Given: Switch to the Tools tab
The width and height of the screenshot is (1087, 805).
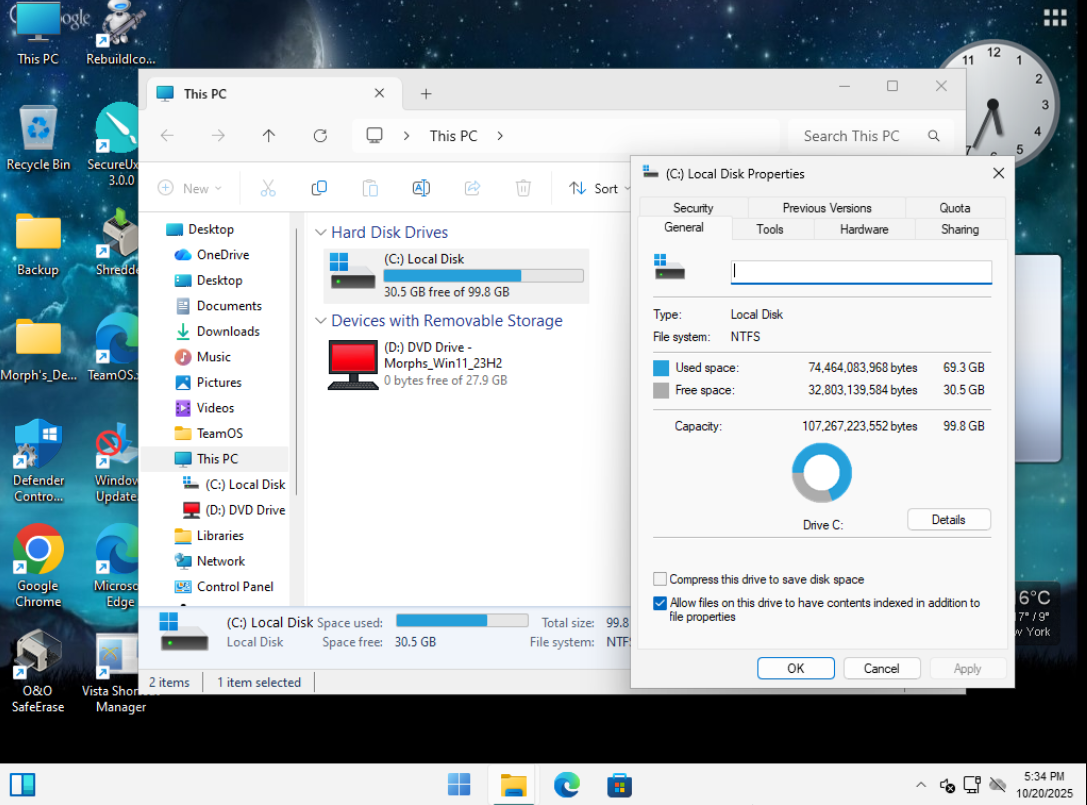Looking at the screenshot, I should (770, 229).
